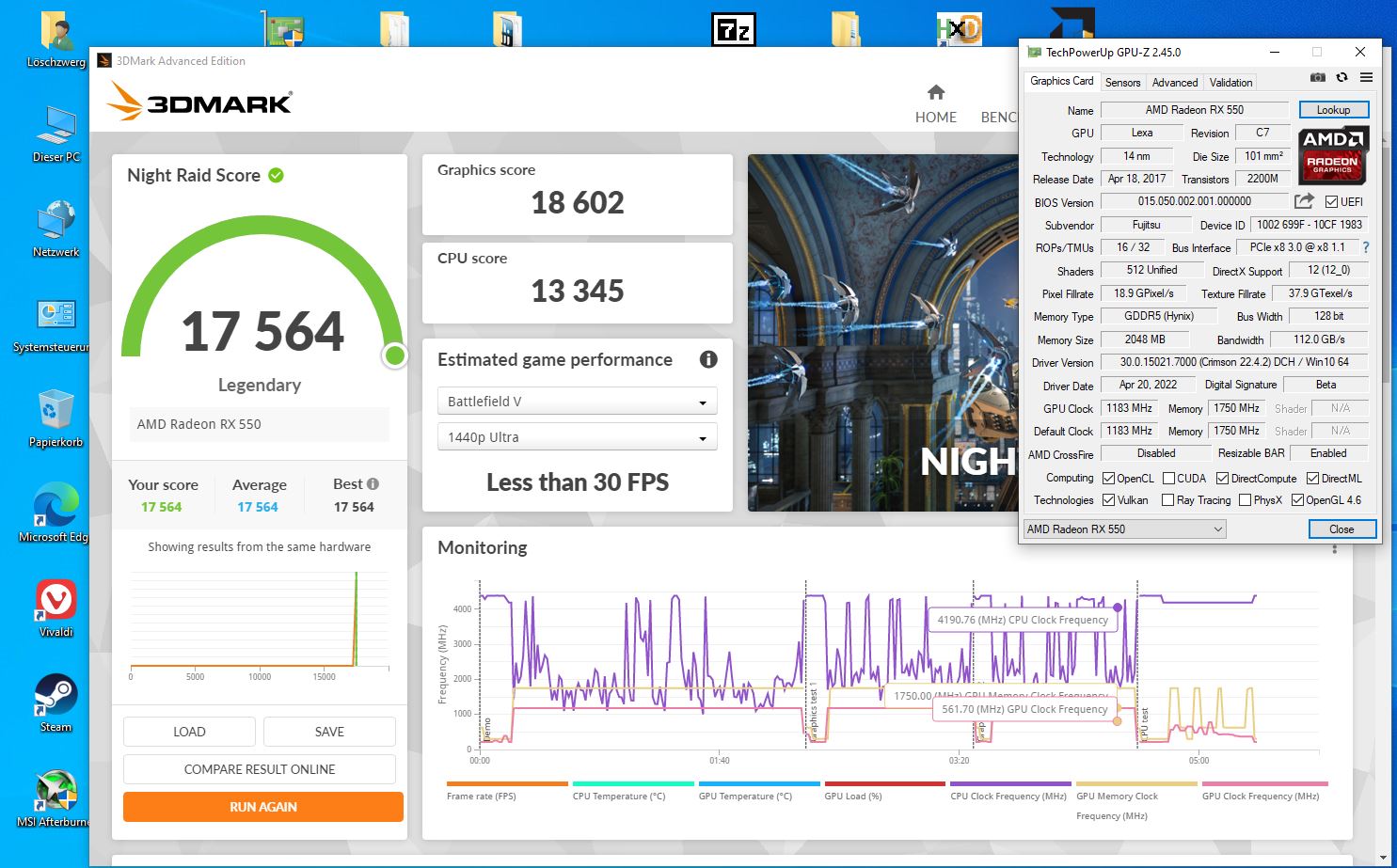The image size is (1397, 868).
Task: Open the HxD hex editor desktop icon
Action: [959, 29]
